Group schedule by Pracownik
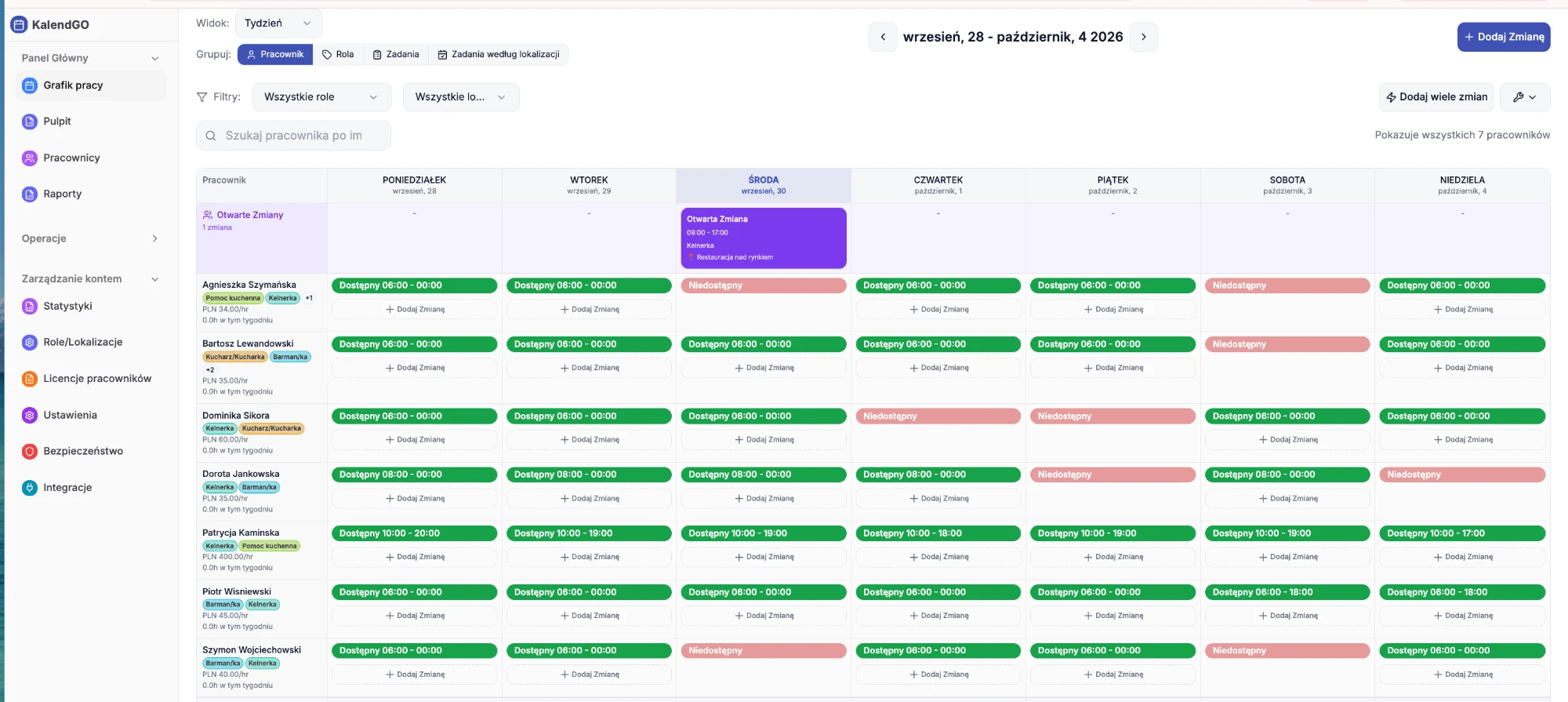1568x702 pixels. (x=275, y=54)
